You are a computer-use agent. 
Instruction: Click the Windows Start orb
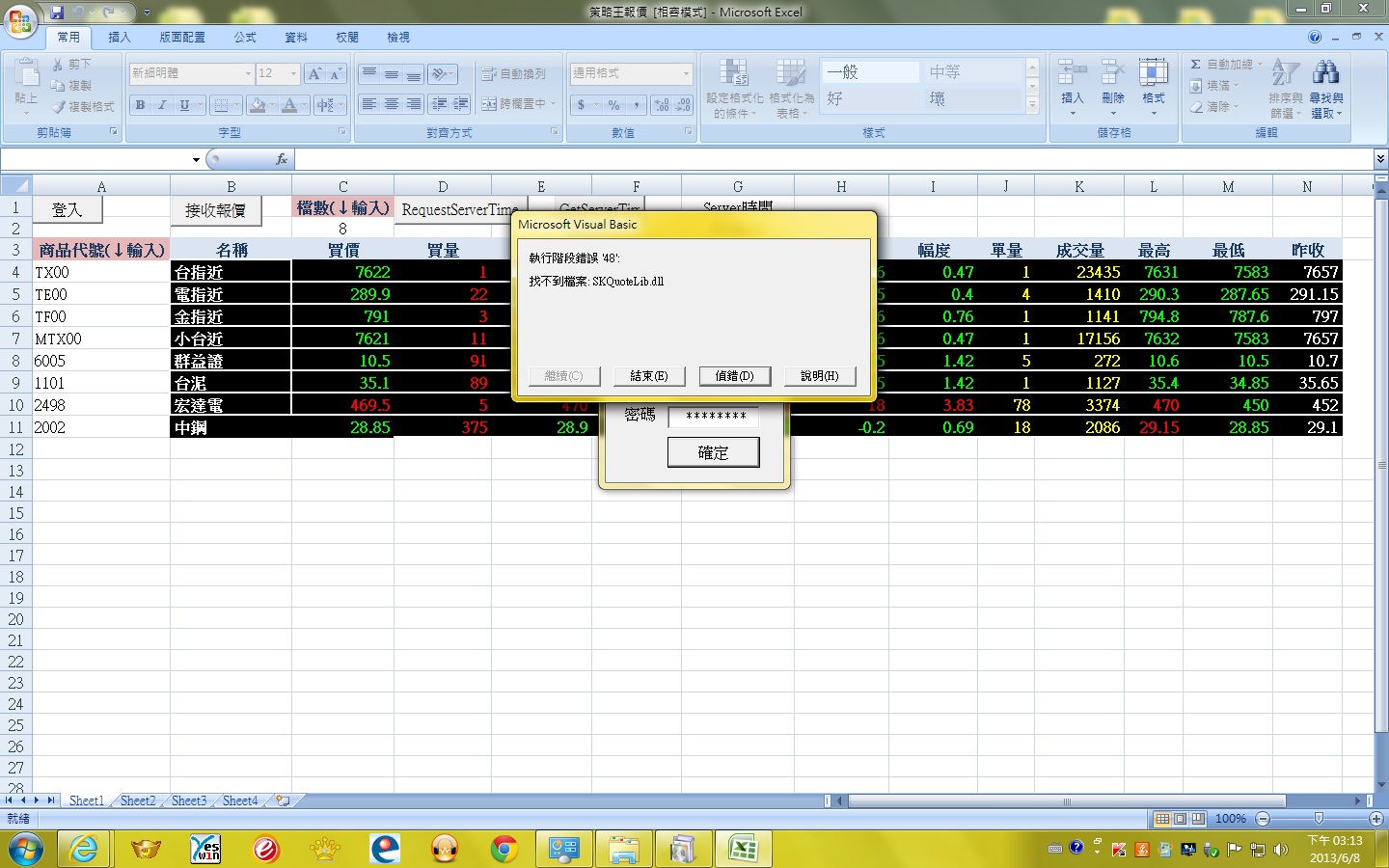click(26, 850)
